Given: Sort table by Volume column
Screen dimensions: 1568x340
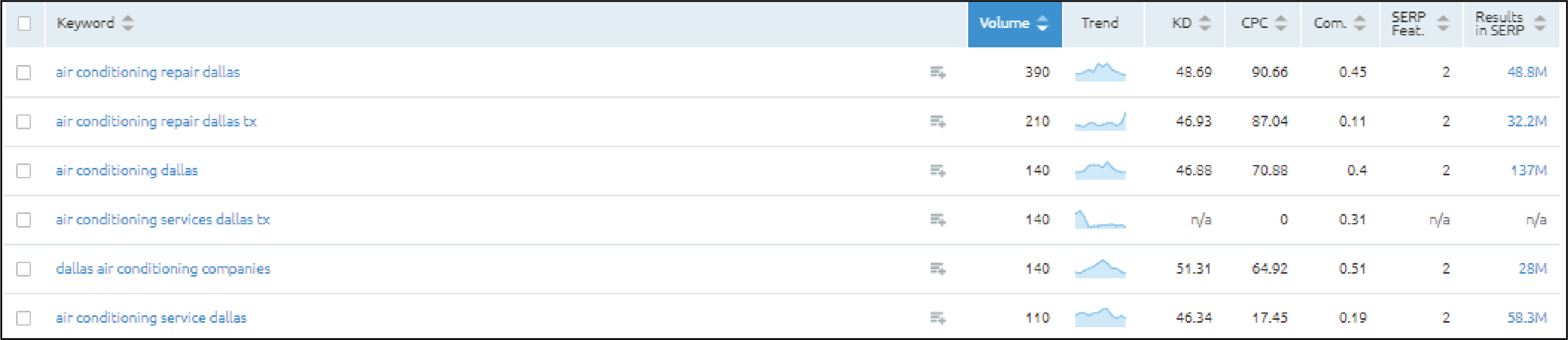Looking at the screenshot, I should pyautogui.click(x=1015, y=24).
